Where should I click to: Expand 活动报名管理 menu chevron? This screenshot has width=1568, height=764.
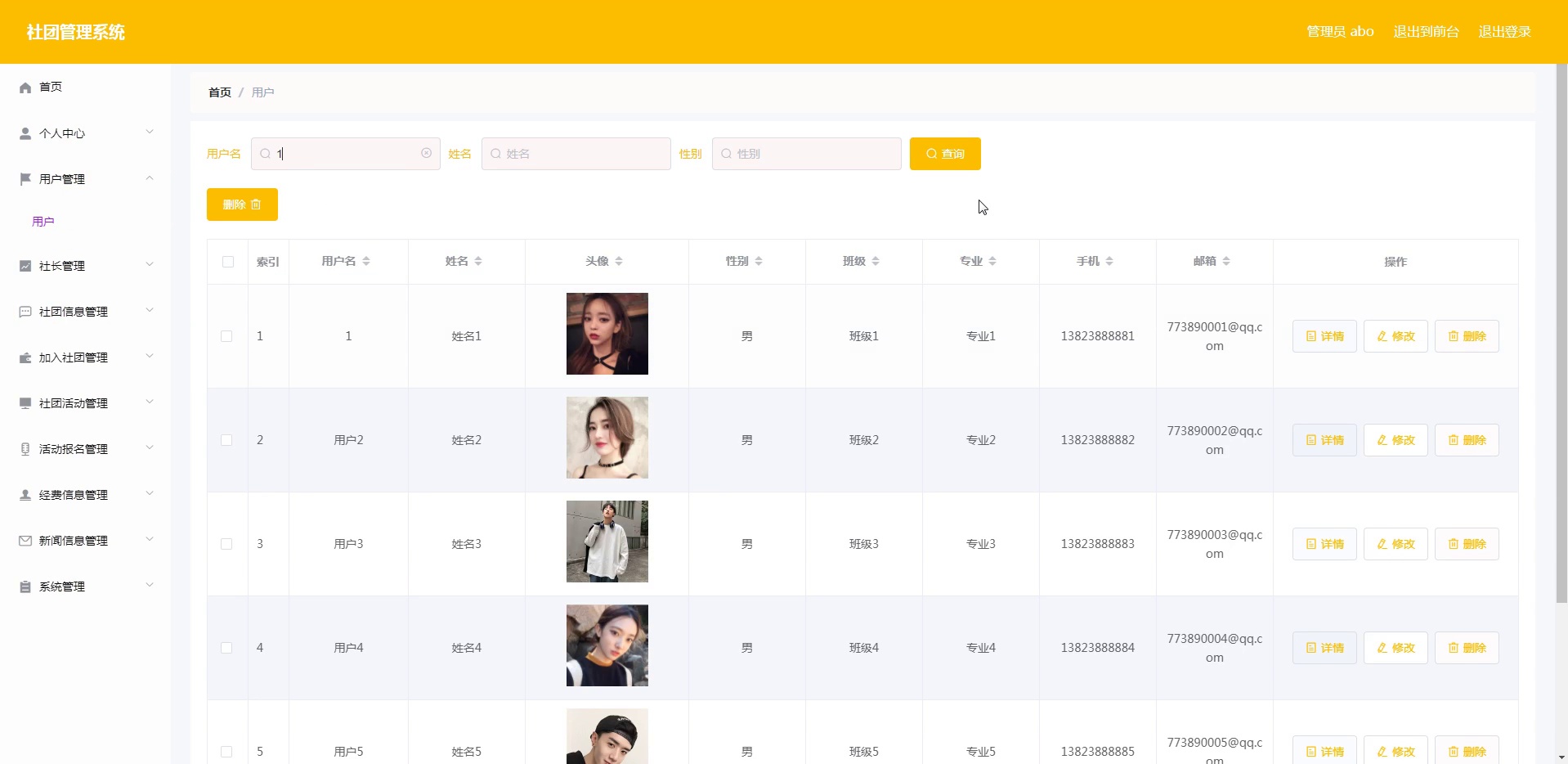[150, 447]
